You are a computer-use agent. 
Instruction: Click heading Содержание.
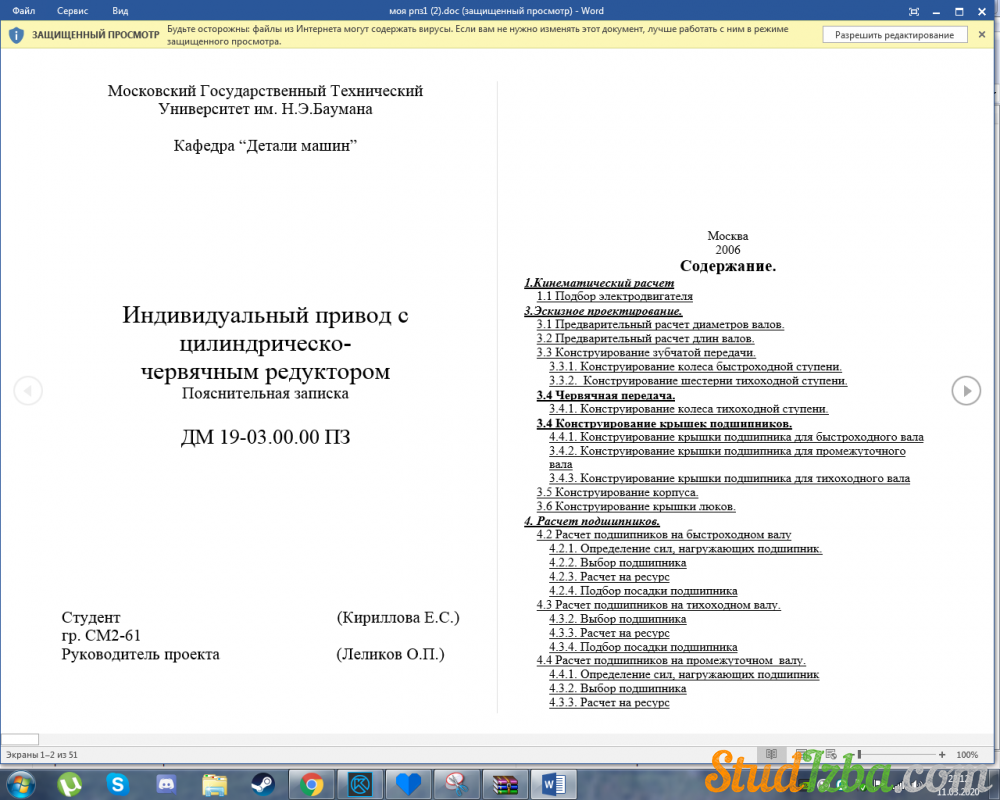click(728, 265)
